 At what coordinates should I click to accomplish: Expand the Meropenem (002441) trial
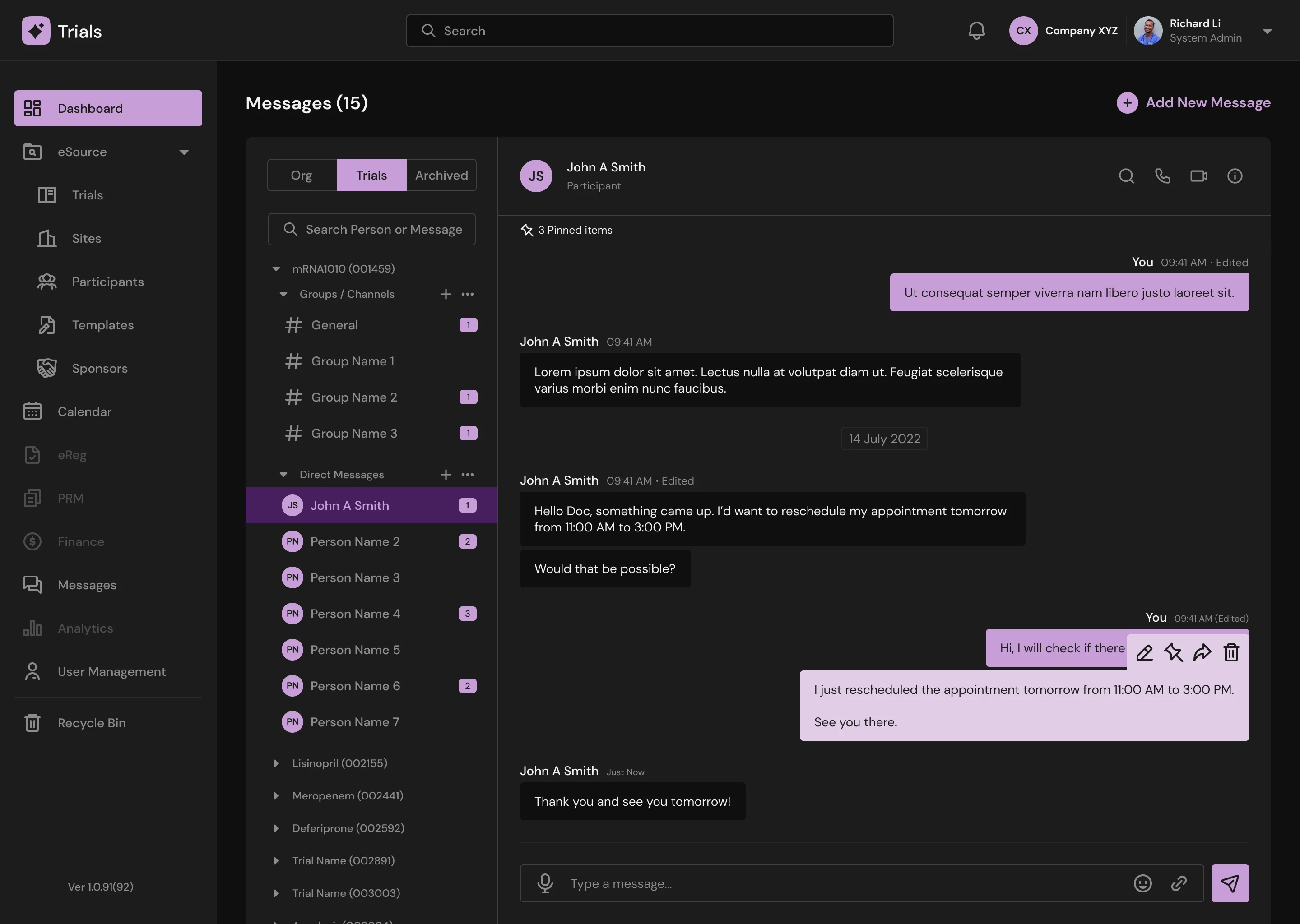(276, 795)
